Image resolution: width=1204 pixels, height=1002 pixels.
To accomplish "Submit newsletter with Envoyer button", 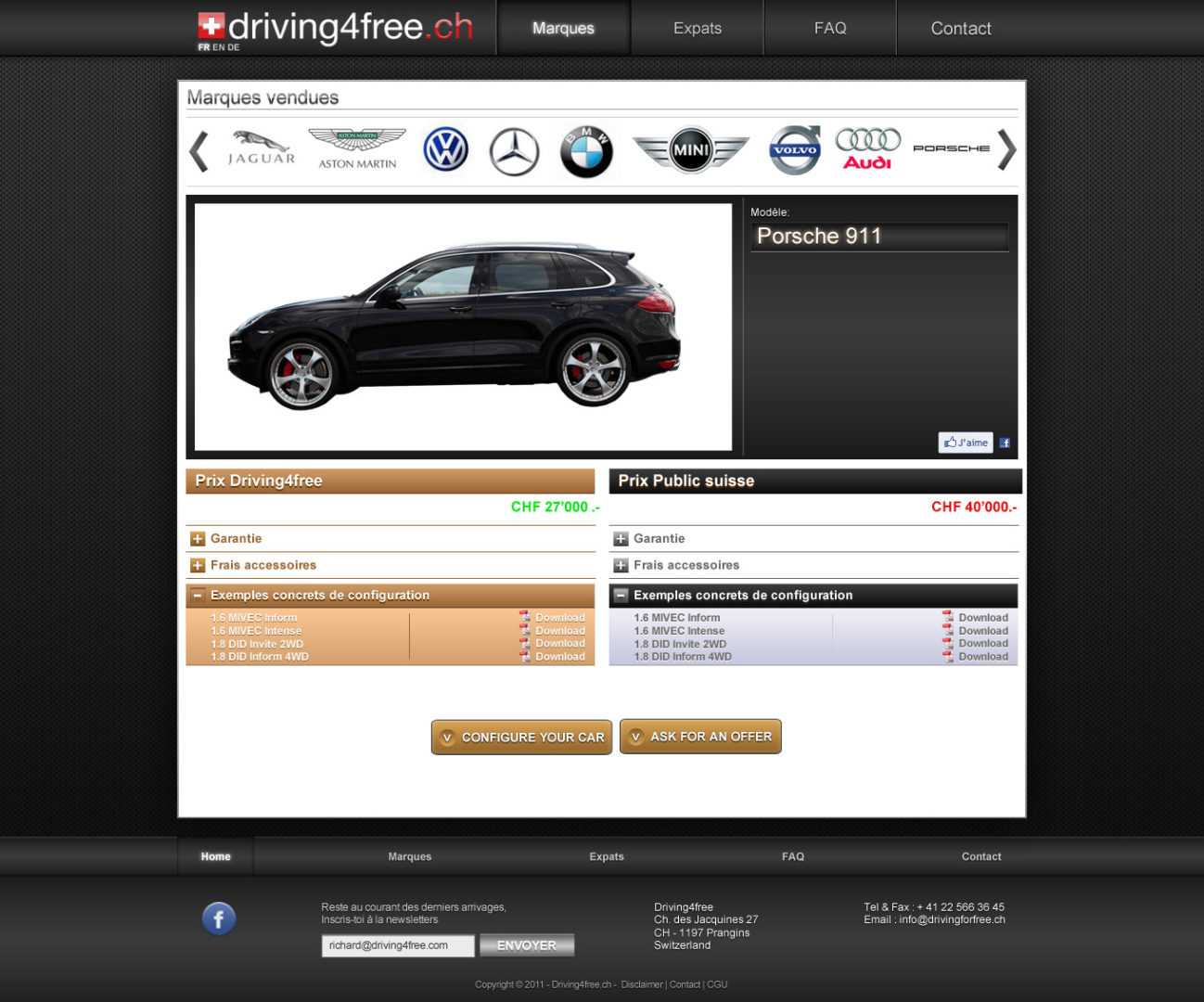I will (527, 945).
